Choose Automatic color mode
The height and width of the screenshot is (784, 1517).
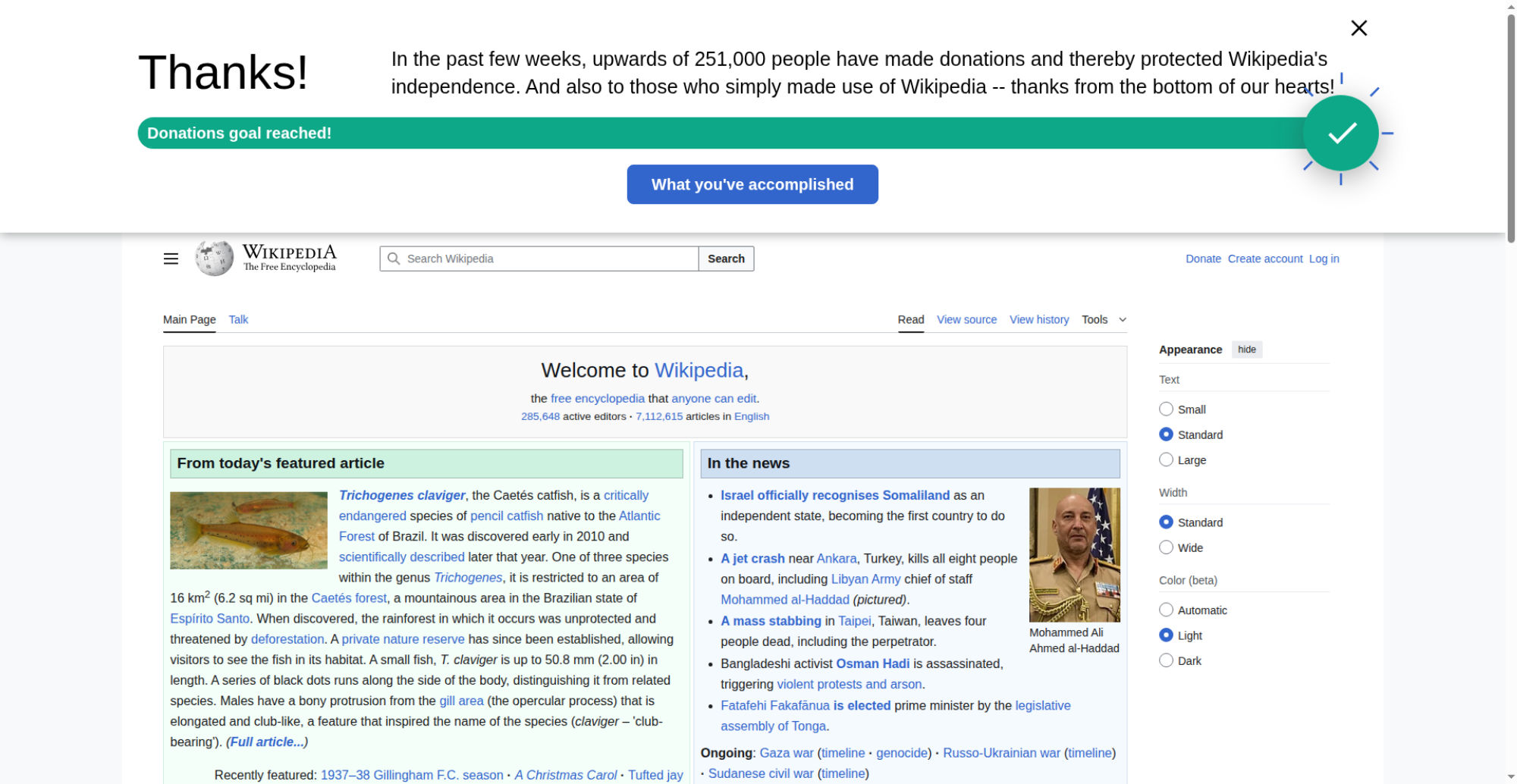[1166, 610]
